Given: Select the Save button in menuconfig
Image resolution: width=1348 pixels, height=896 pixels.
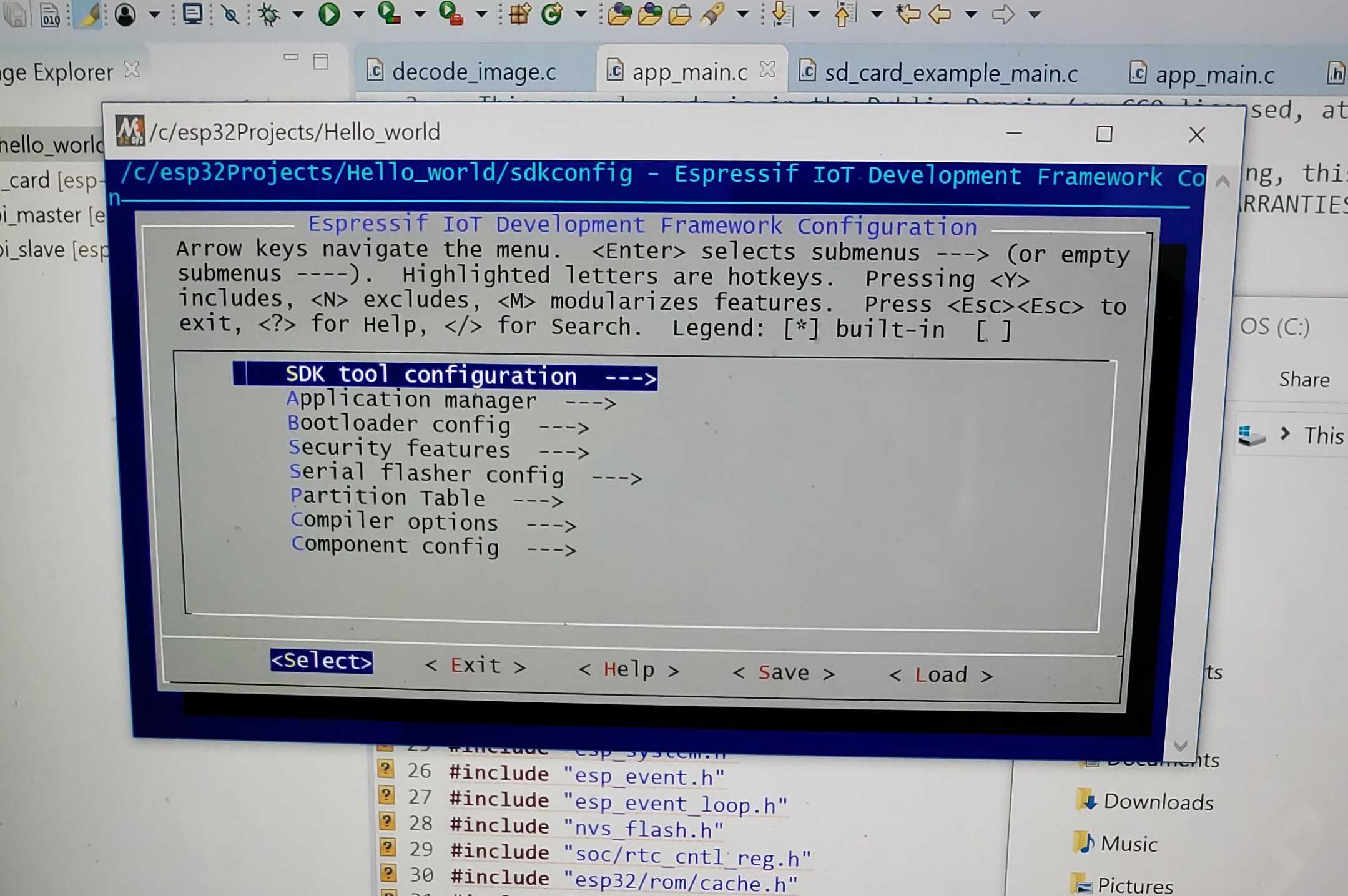Looking at the screenshot, I should click(784, 672).
